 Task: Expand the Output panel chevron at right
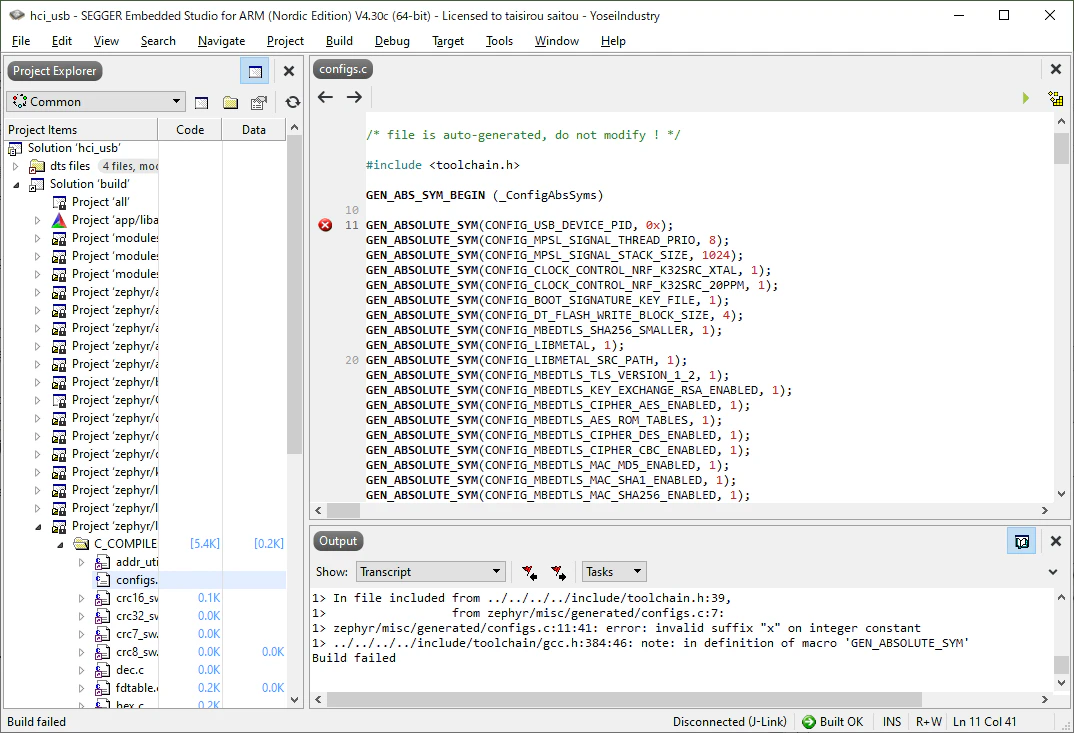click(1053, 572)
